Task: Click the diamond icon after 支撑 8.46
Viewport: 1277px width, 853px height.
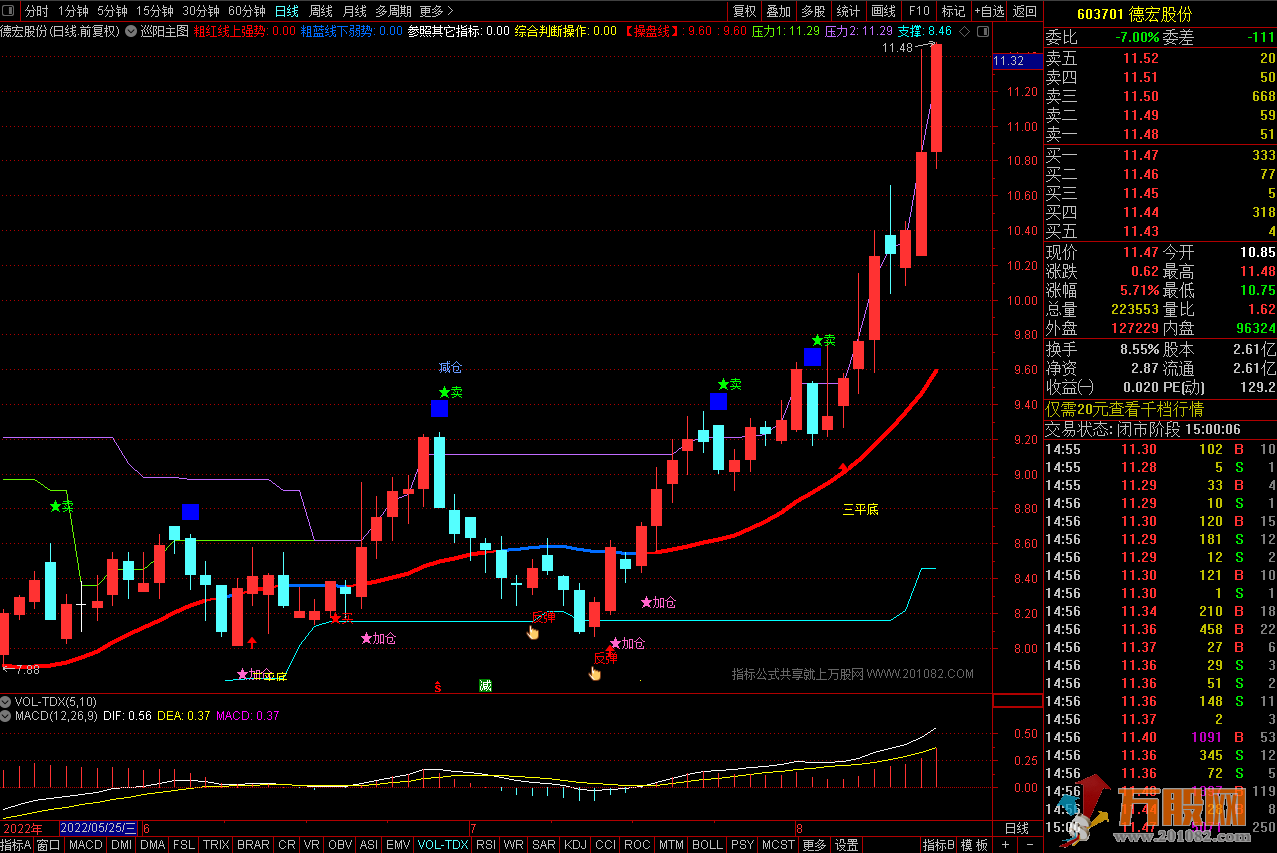Action: 964,31
